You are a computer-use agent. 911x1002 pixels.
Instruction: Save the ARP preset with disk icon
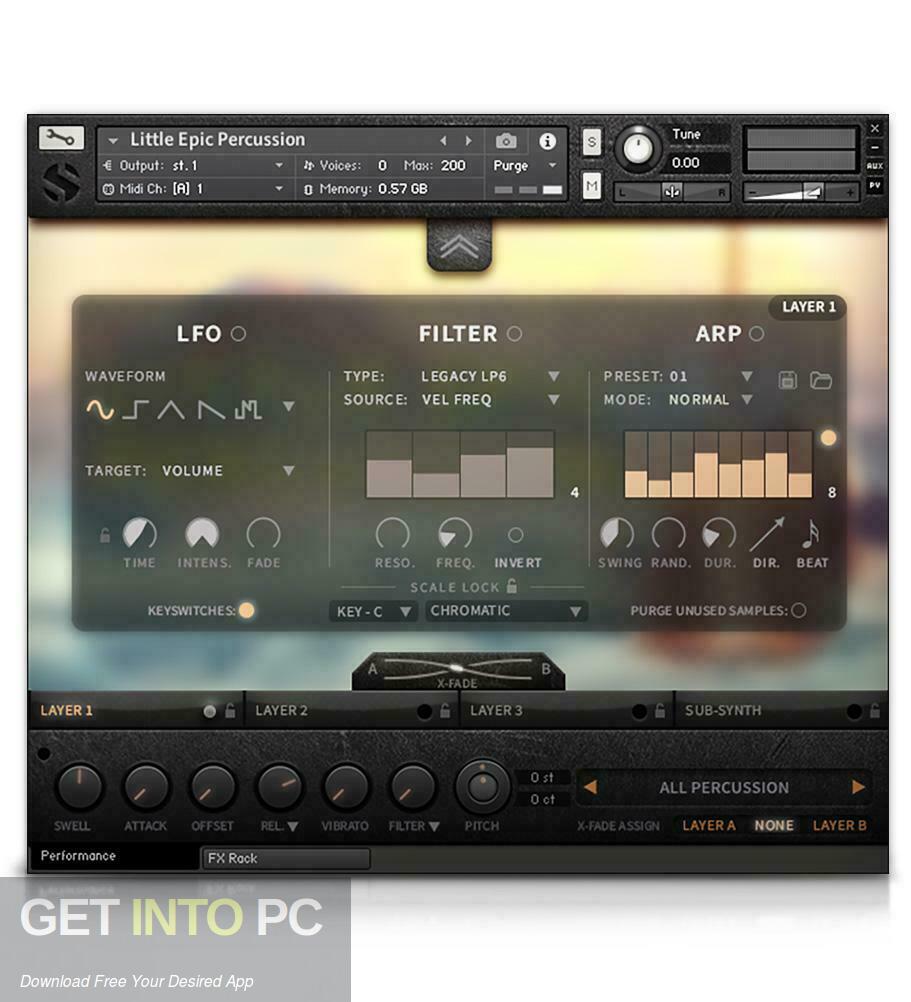(788, 380)
